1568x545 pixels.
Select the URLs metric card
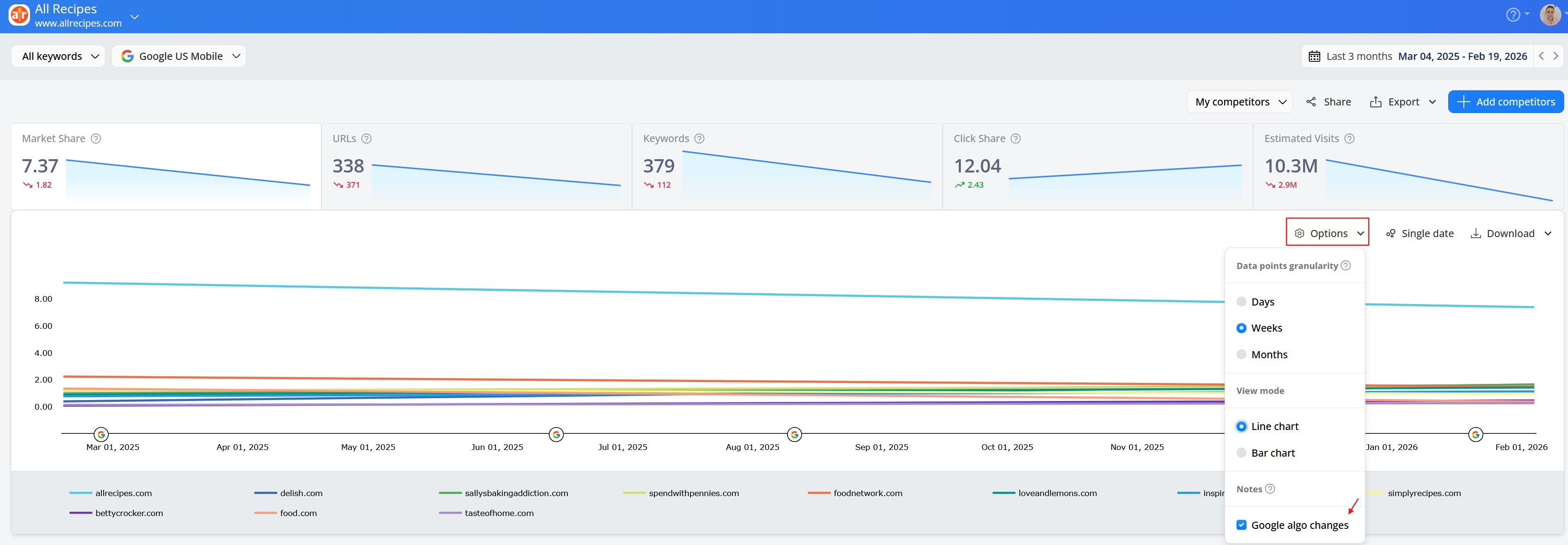click(x=477, y=167)
